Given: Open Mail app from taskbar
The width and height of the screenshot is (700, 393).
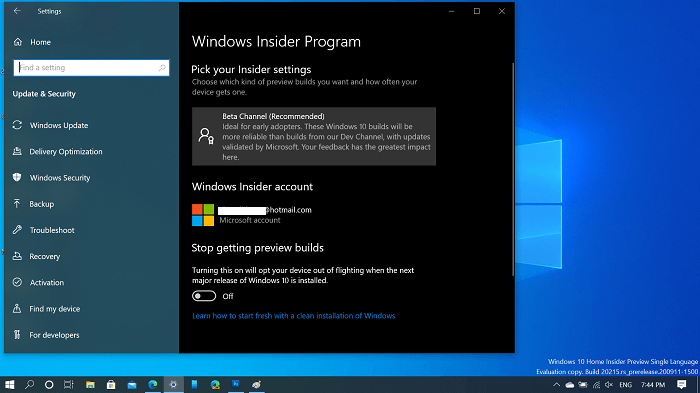Looking at the screenshot, I should pos(132,385).
